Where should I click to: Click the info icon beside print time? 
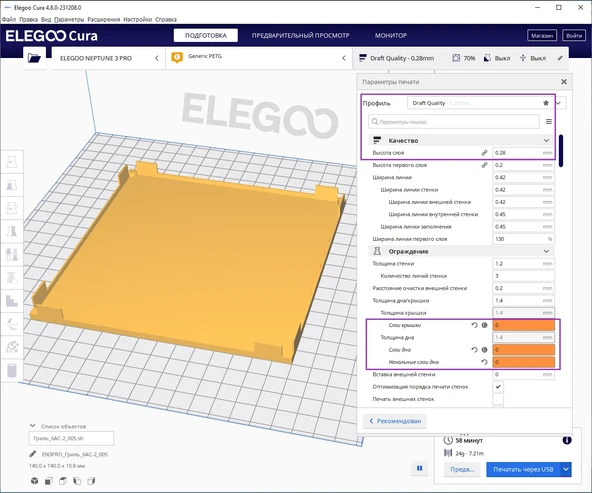pos(566,440)
